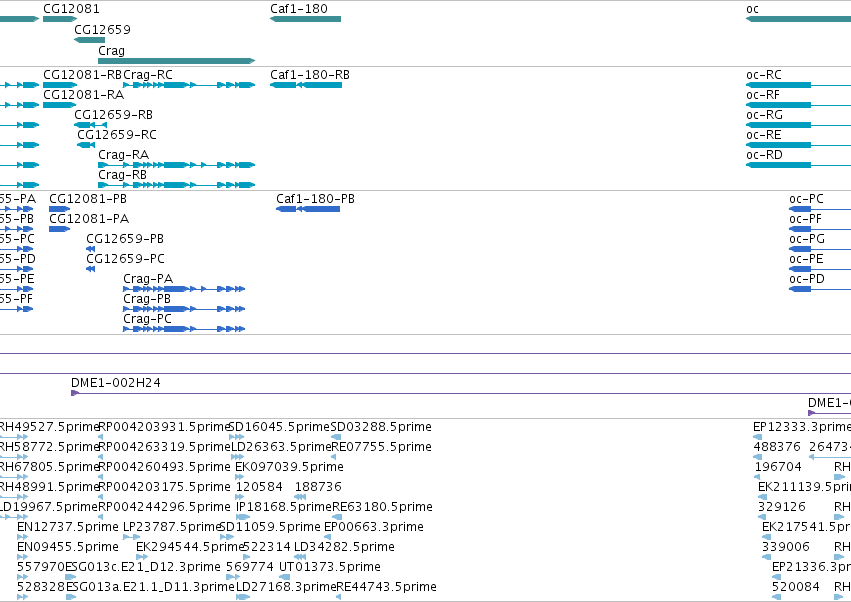The width and height of the screenshot is (851, 602).
Task: Select protein CG12659-PB
Action: tap(91, 249)
